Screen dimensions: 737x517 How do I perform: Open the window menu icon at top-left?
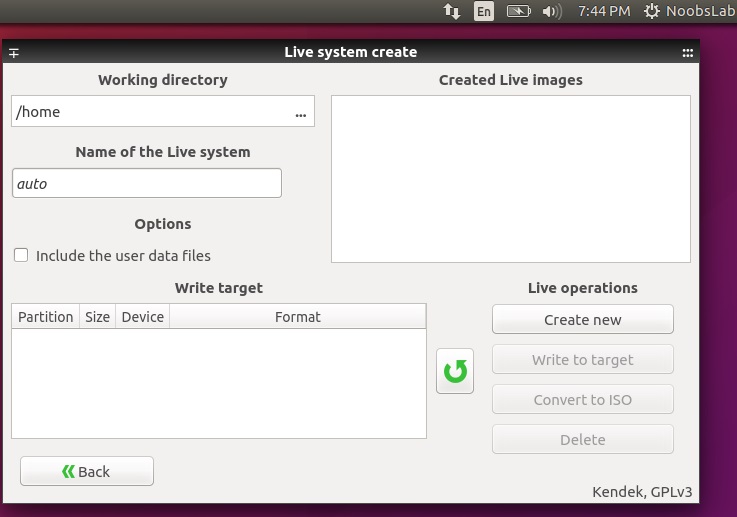14,53
